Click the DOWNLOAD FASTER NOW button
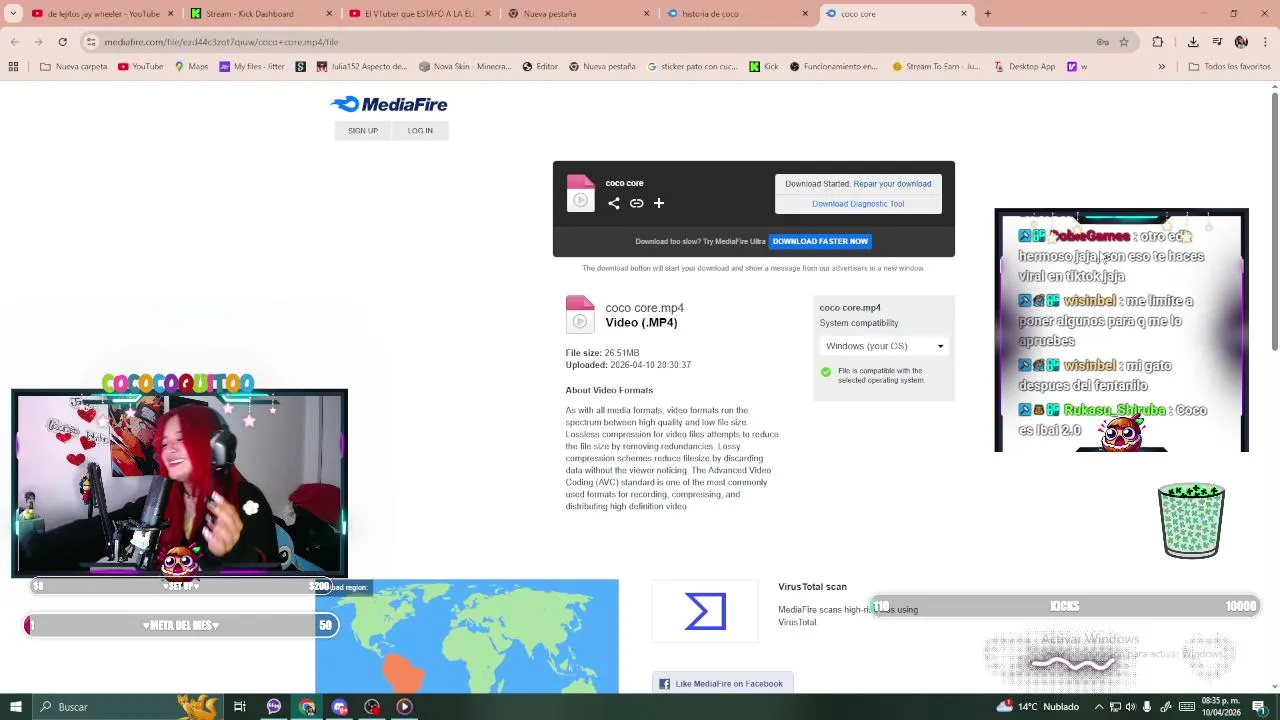Viewport: 1280px width, 720px height. click(820, 241)
